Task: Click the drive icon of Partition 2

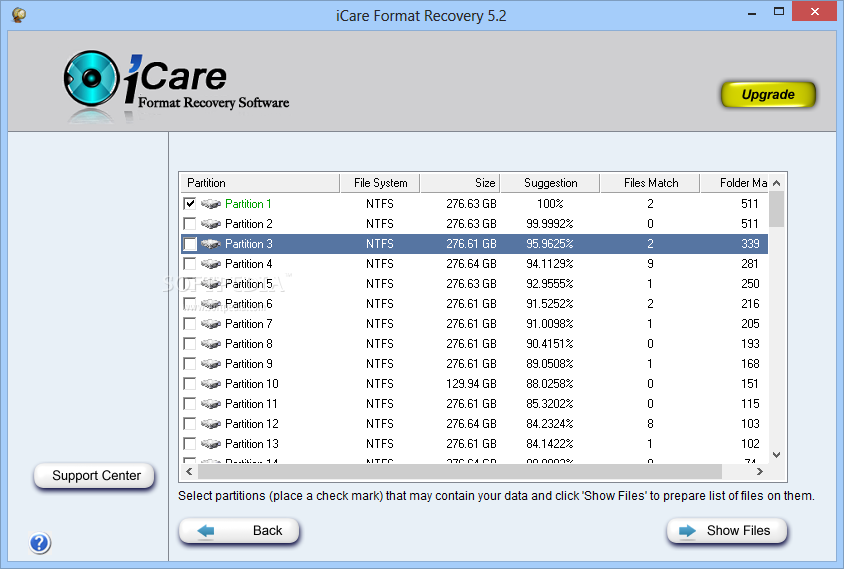Action: coord(211,224)
